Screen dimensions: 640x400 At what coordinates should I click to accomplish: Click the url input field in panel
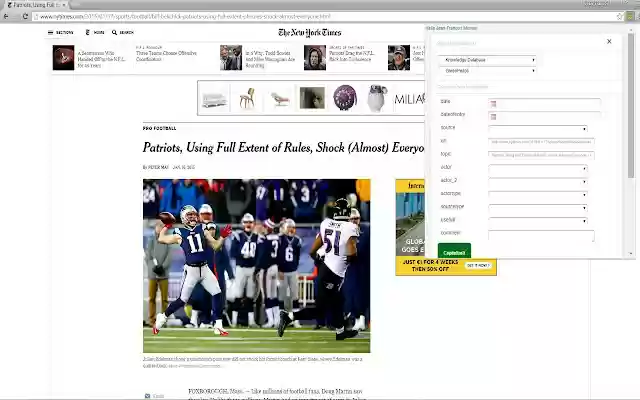tap(541, 142)
